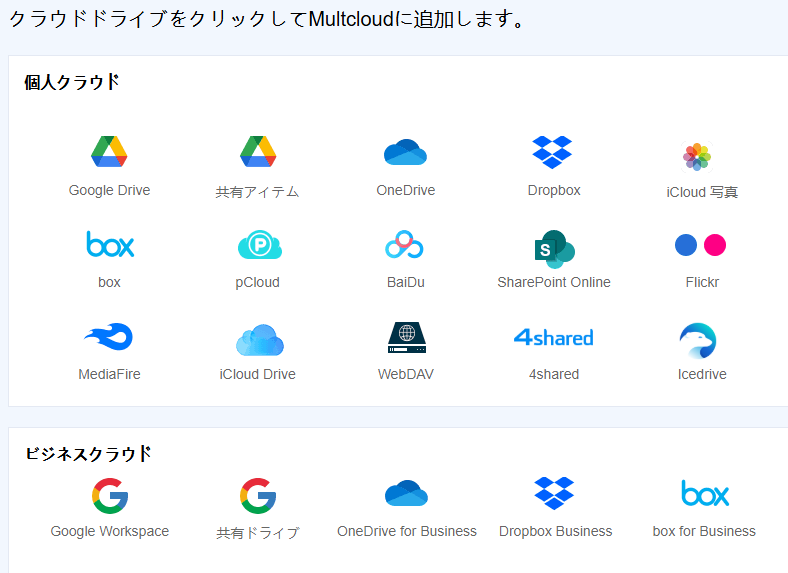Add the Flickr service
Screen dimensions: 788x573
(701, 245)
